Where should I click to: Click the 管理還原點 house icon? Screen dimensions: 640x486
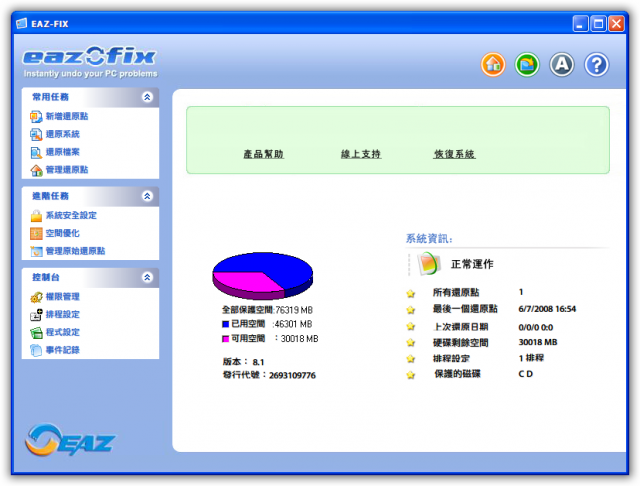click(x=36, y=170)
